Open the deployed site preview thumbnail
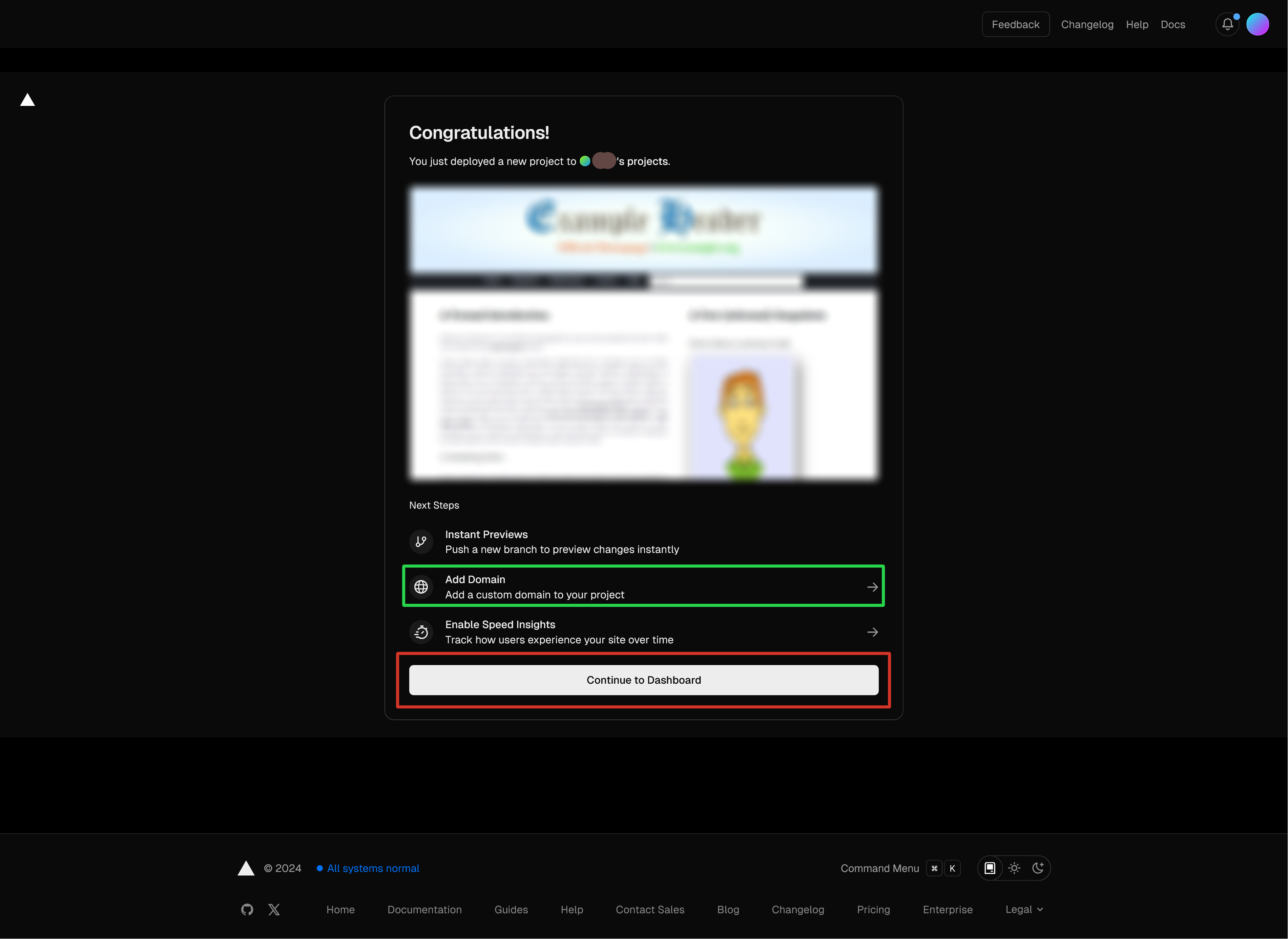Viewport: 1288px width, 939px height. point(644,333)
